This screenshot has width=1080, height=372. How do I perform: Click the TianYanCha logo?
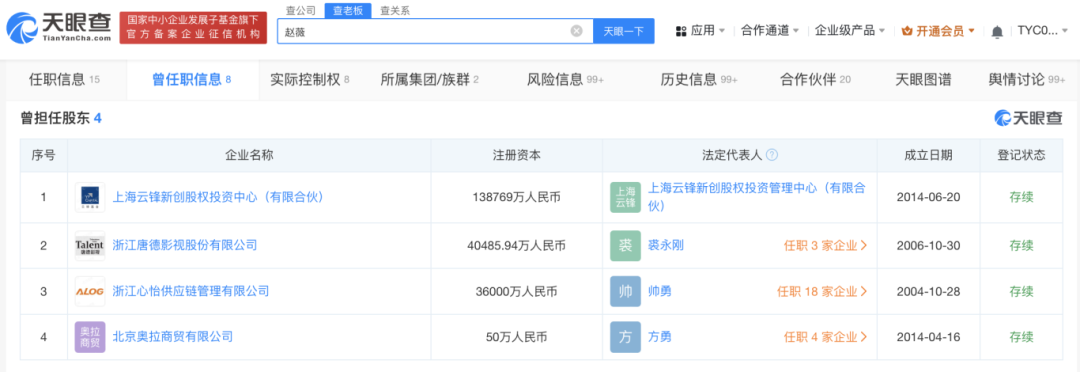tap(59, 28)
